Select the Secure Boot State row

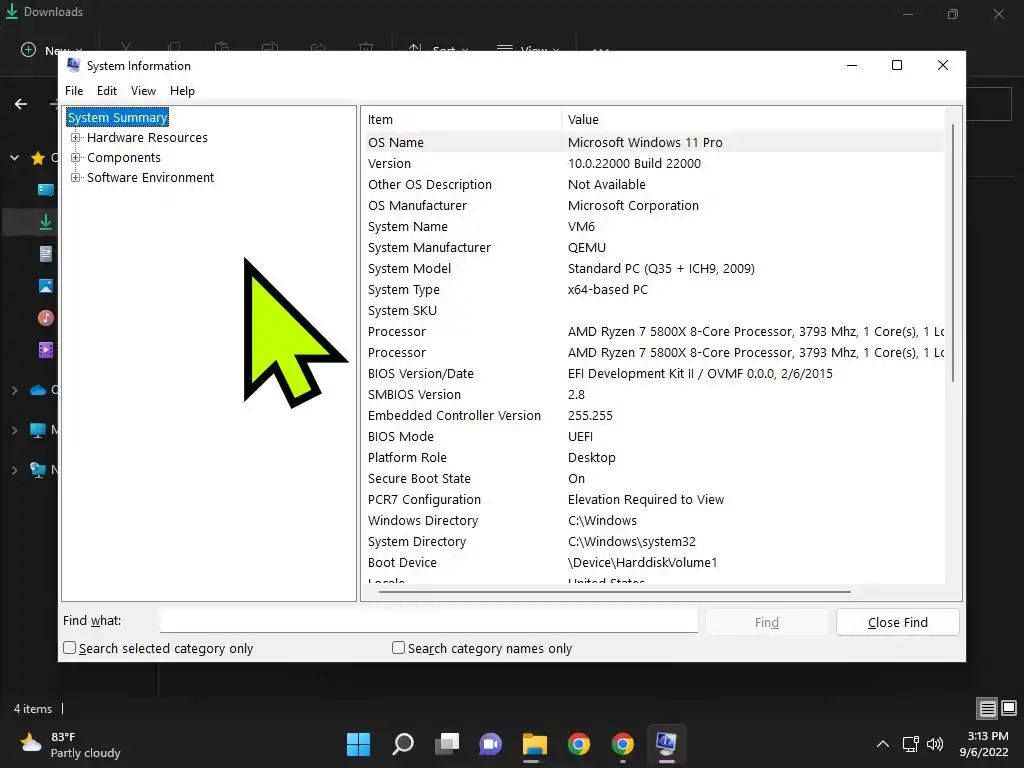coord(653,479)
